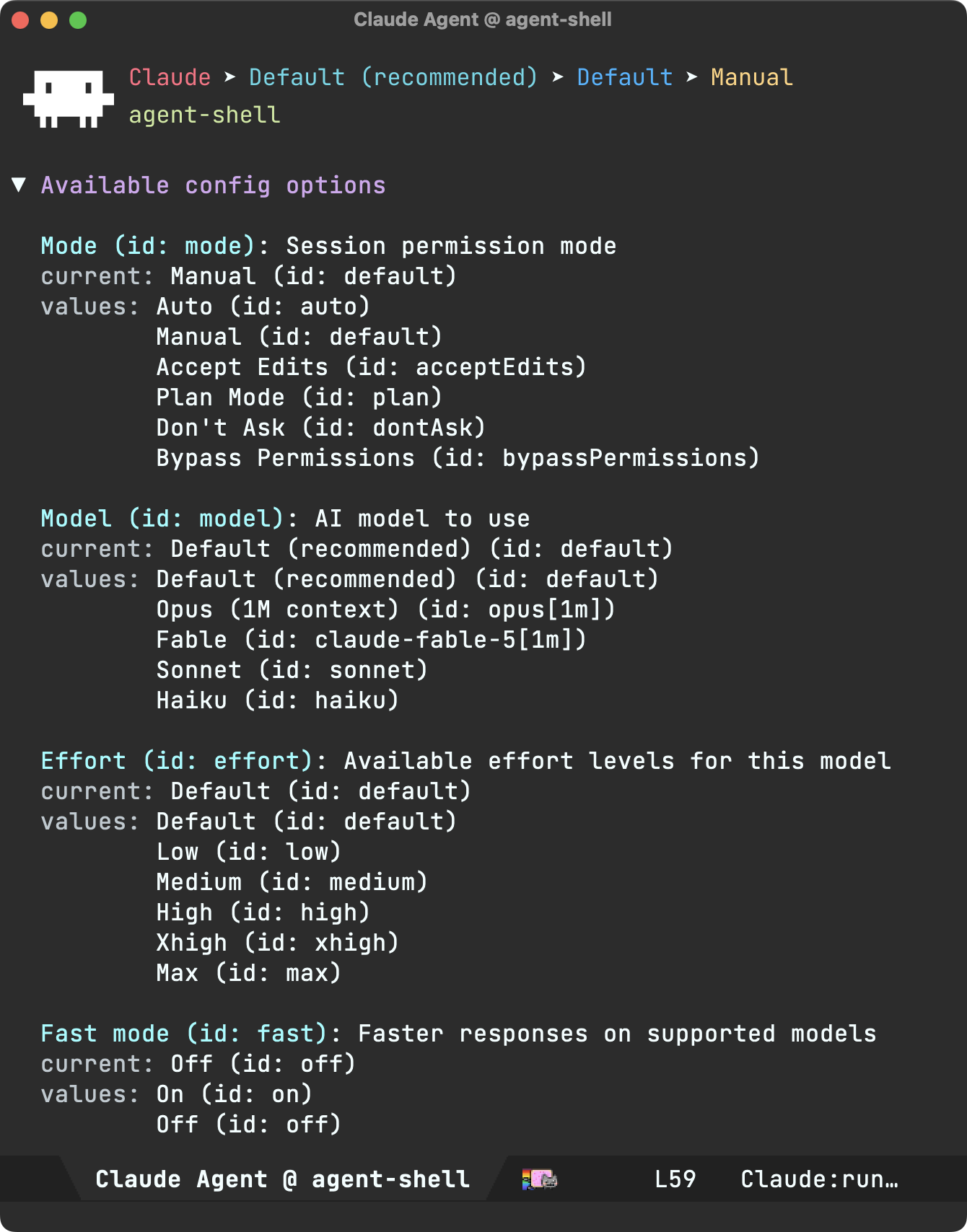This screenshot has width=967, height=1232.
Task: Select the Xhigh effort level
Action: [278, 943]
